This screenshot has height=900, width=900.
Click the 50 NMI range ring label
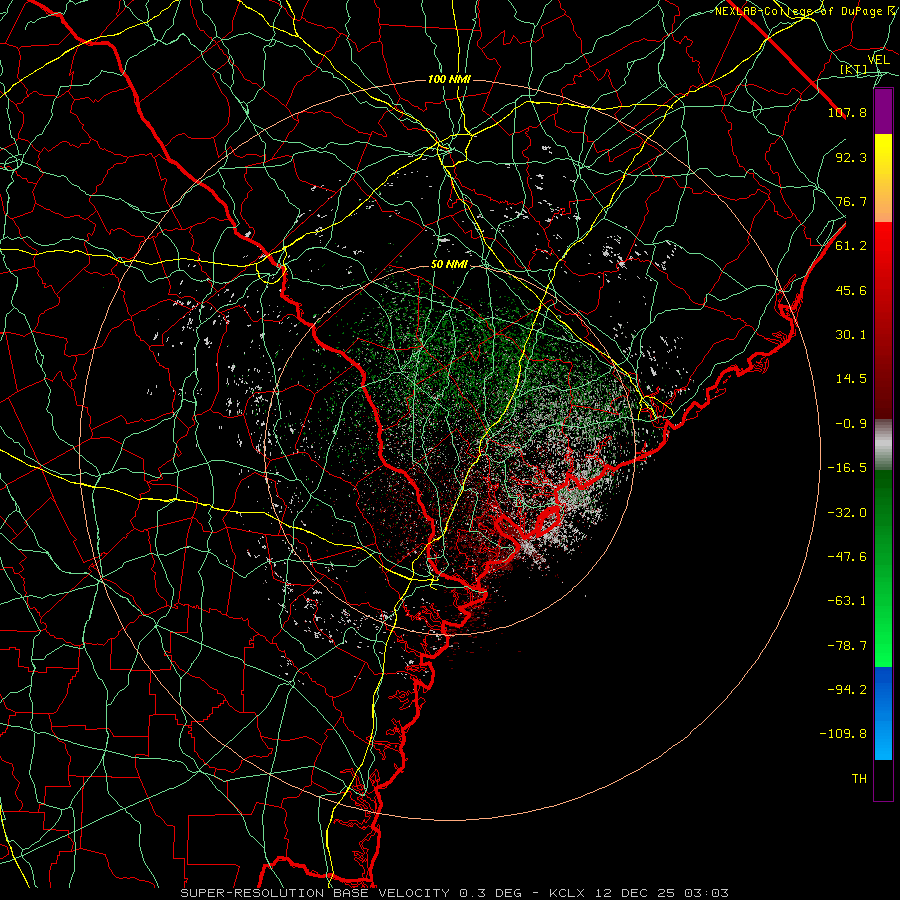pyautogui.click(x=449, y=265)
